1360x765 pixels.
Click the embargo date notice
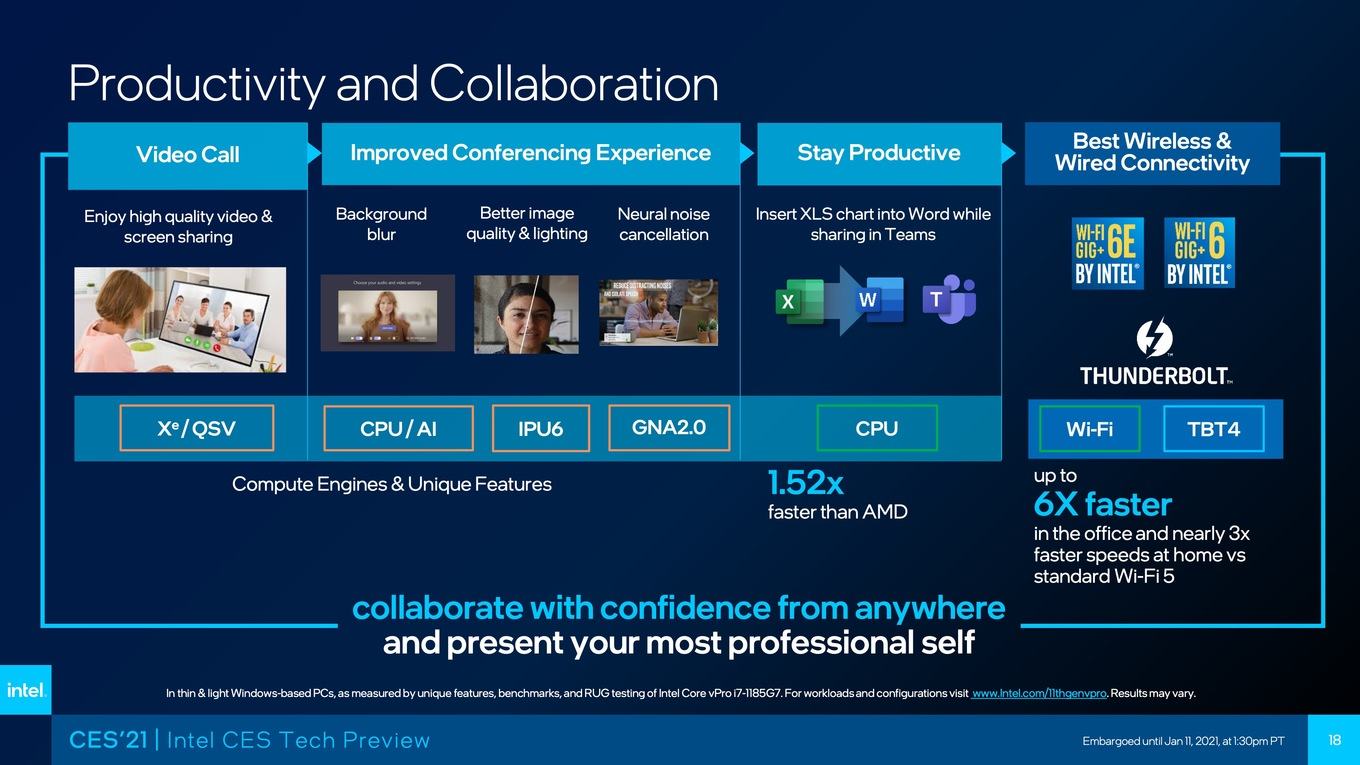(1183, 741)
